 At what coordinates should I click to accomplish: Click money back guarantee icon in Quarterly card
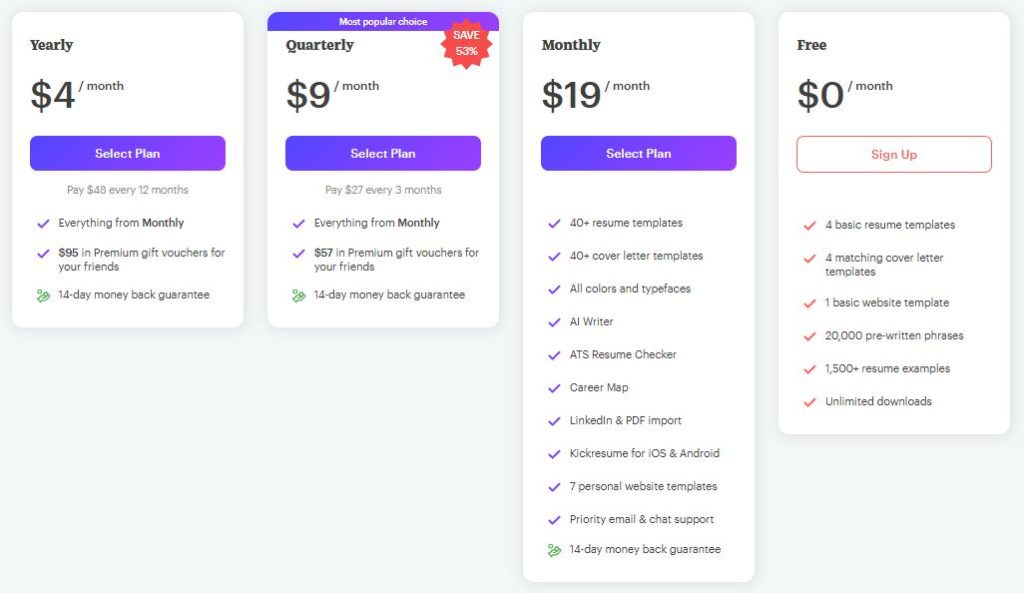tap(298, 296)
